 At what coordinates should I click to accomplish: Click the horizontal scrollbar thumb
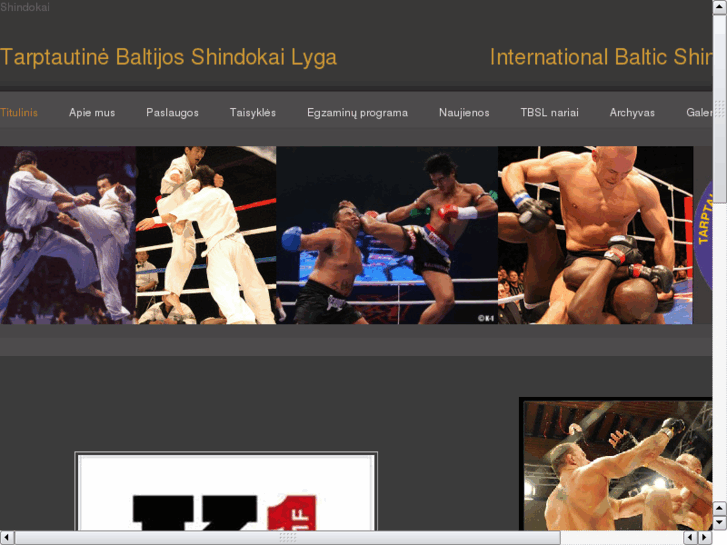pyautogui.click(x=287, y=538)
